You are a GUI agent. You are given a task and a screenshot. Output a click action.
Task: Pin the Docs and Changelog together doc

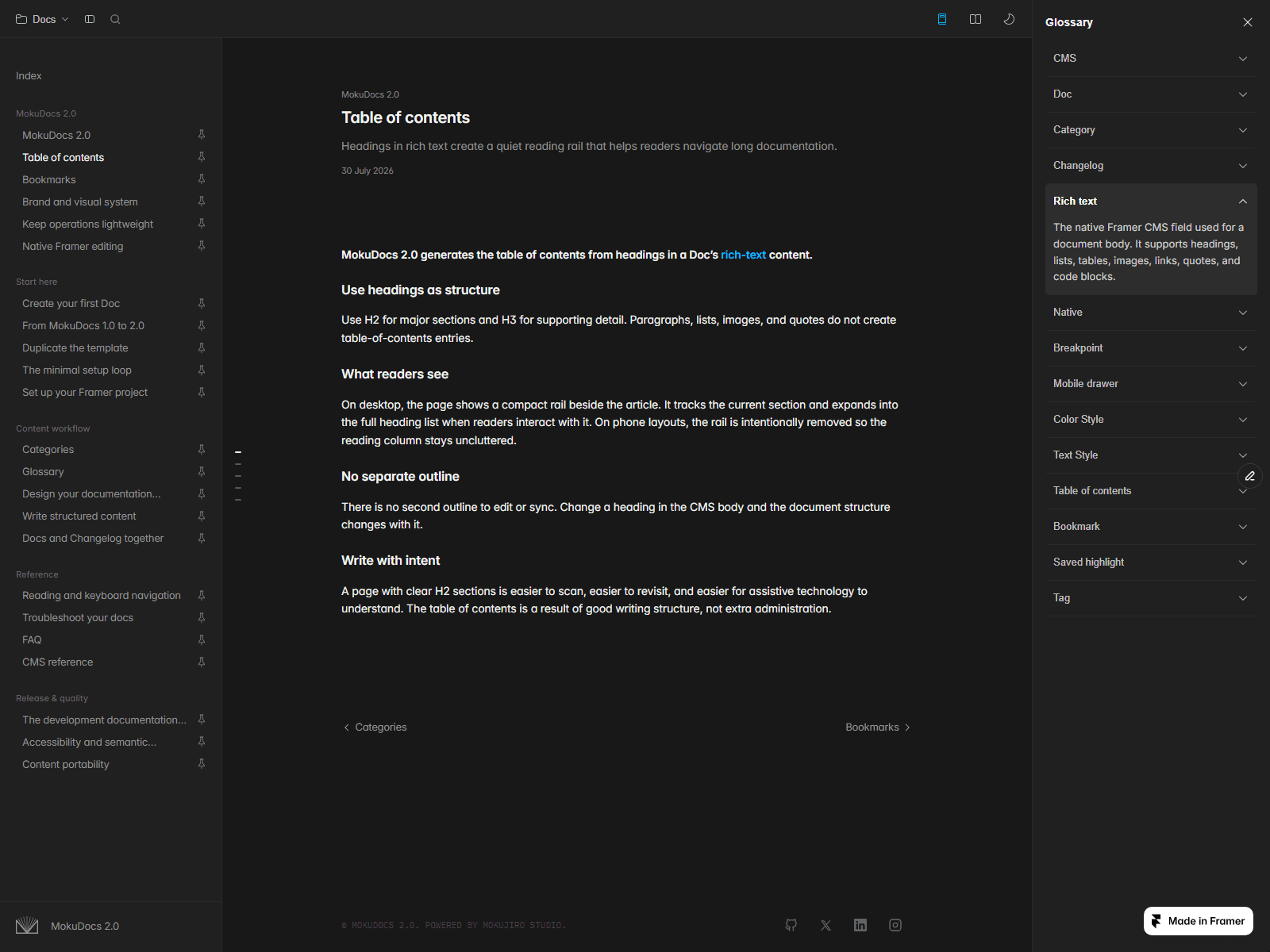click(x=202, y=538)
